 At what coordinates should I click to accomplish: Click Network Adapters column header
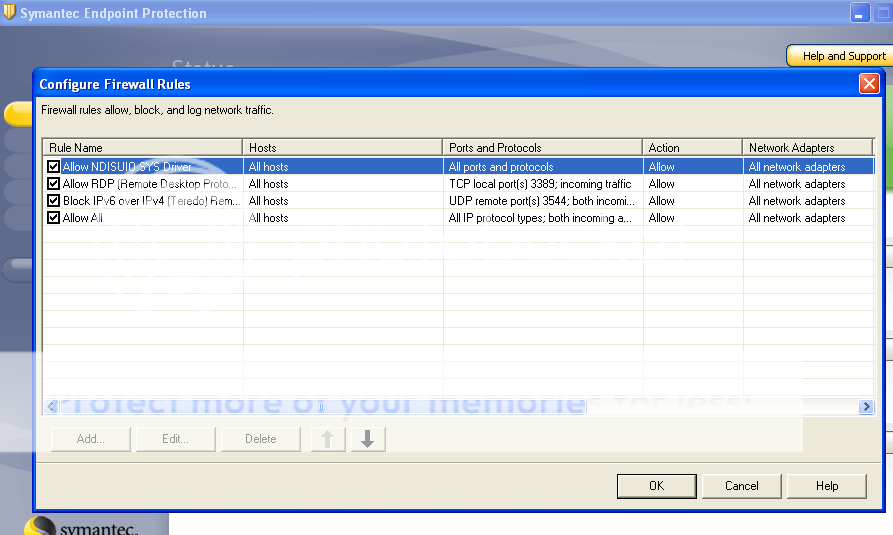point(806,148)
